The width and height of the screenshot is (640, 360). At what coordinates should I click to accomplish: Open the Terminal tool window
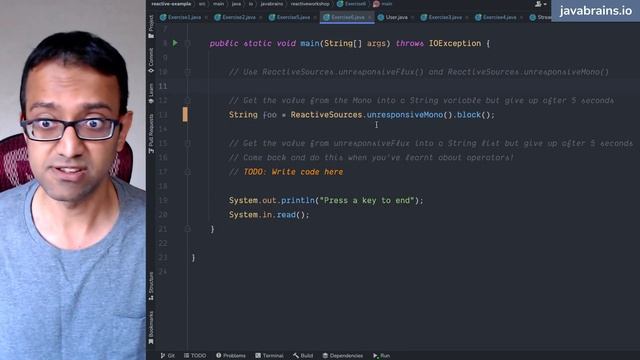pos(269,356)
